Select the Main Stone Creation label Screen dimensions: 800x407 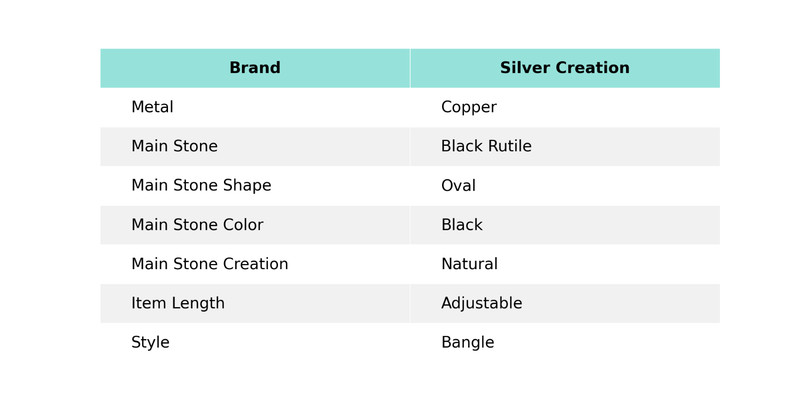210,264
